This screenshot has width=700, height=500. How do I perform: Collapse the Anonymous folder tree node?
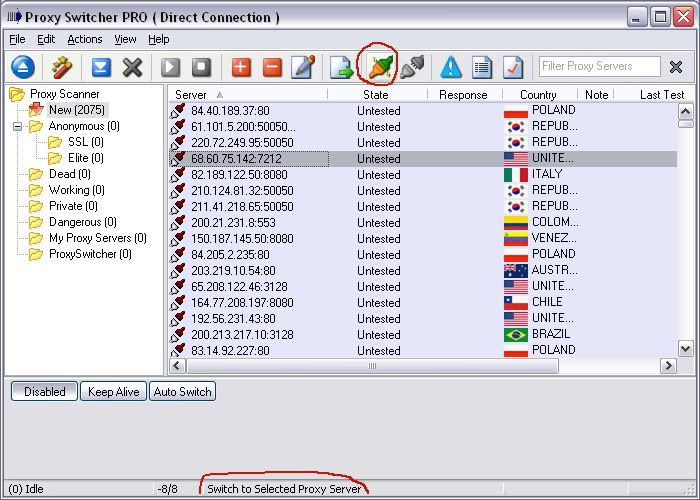(x=17, y=126)
